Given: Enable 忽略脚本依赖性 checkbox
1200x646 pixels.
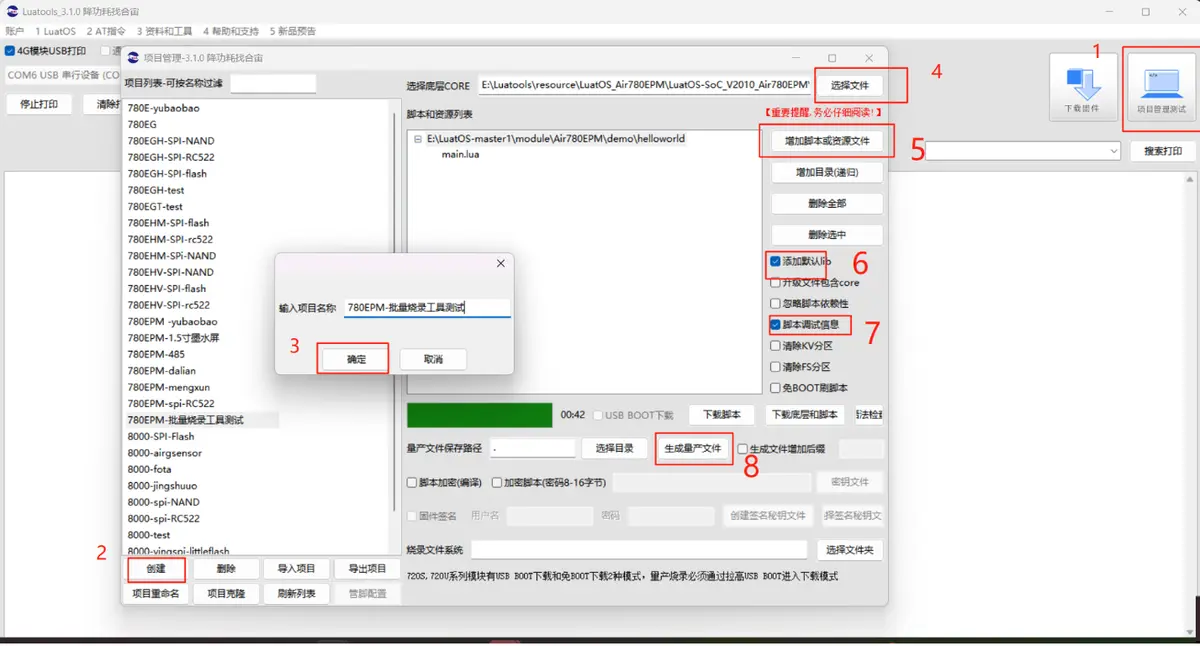Looking at the screenshot, I should click(776, 304).
